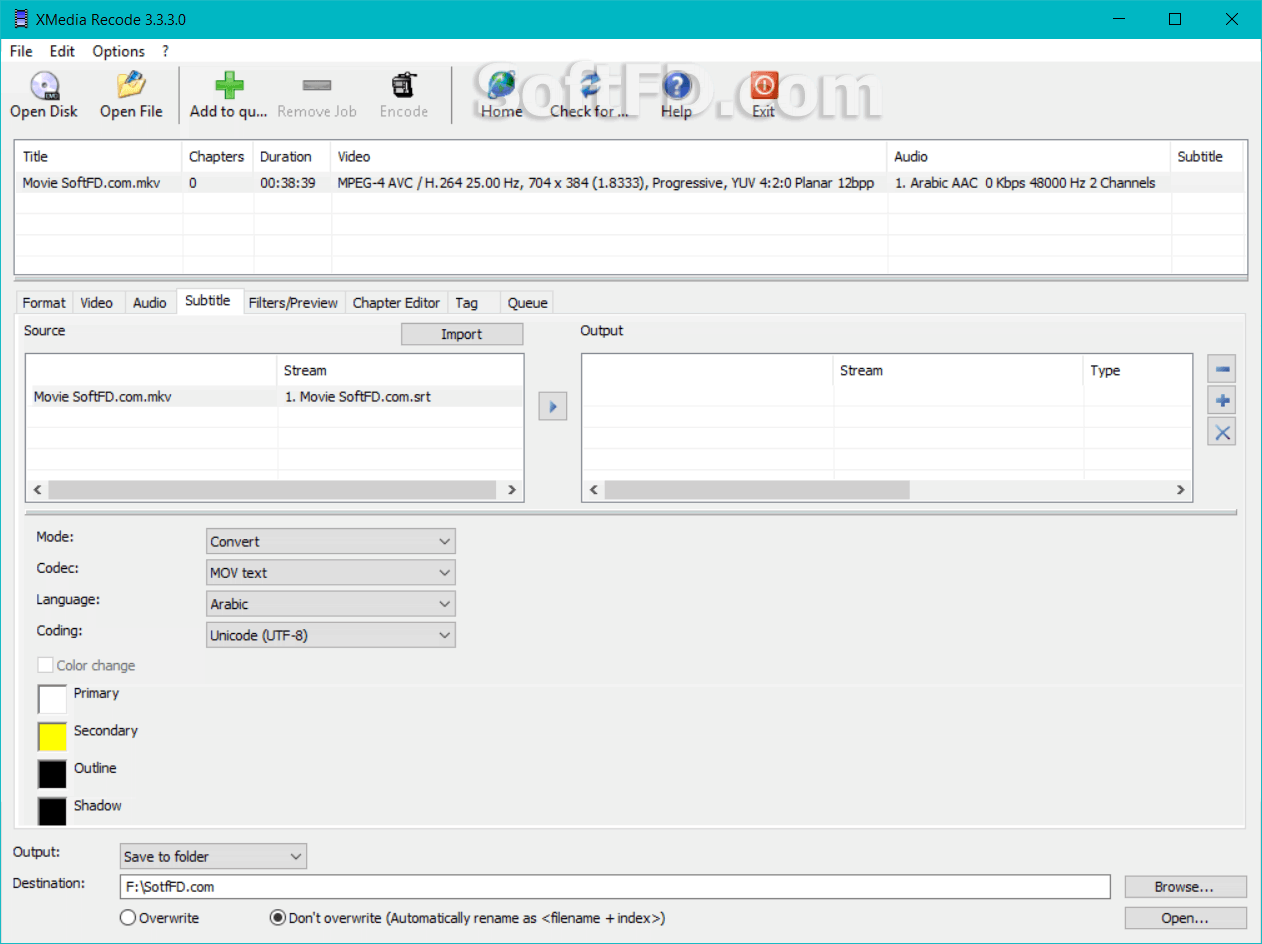The height and width of the screenshot is (944, 1262).
Task: Click the Chapters column header
Action: [217, 156]
